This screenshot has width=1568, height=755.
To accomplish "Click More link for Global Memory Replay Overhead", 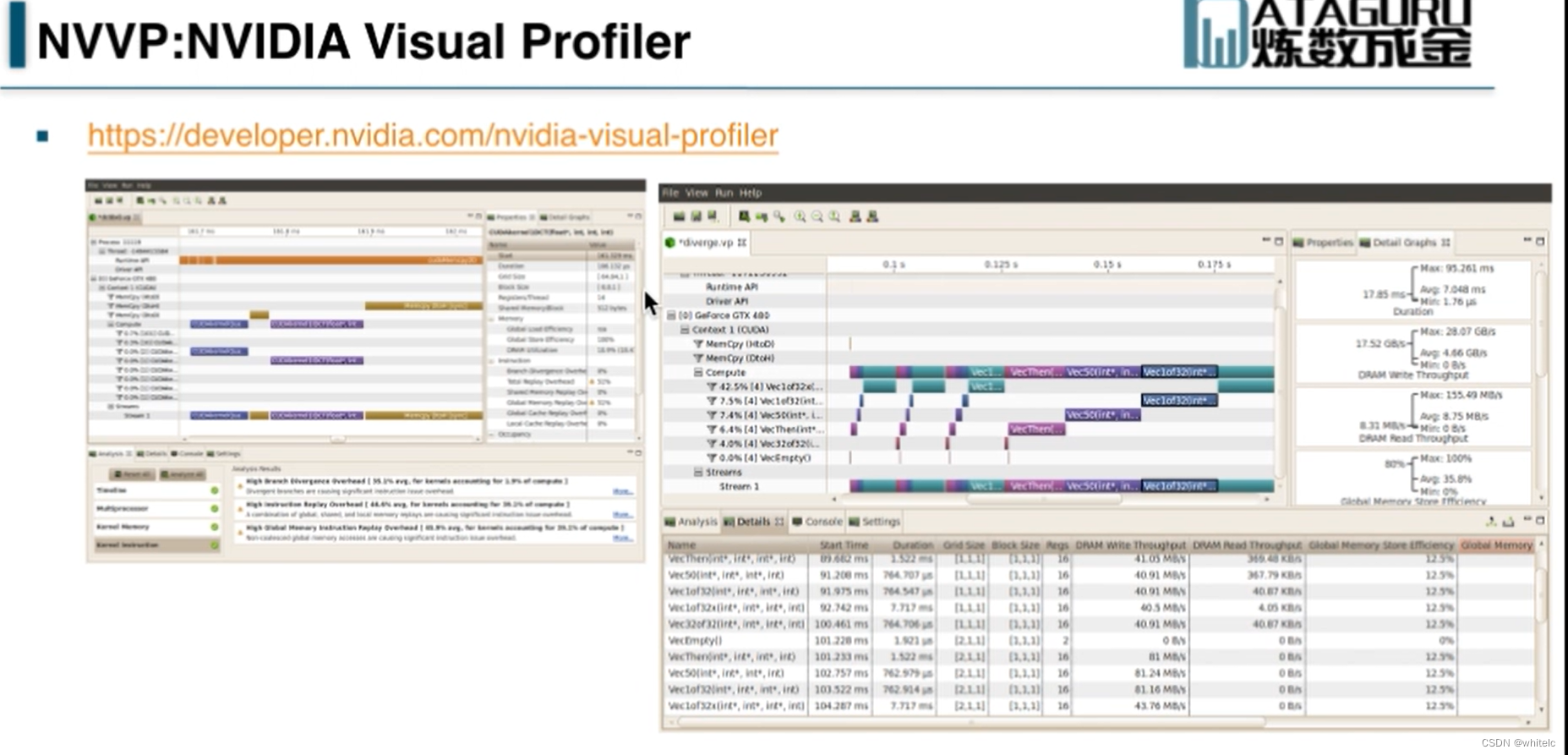I will pos(623,538).
